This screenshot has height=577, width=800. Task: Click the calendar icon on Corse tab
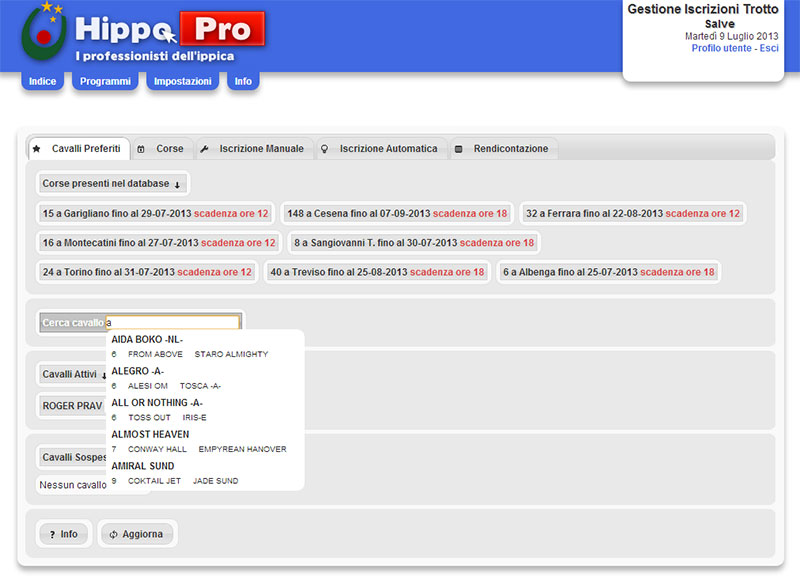141,149
